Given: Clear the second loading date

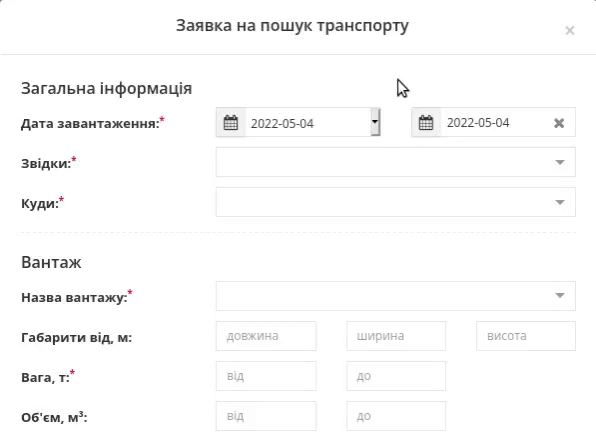Looking at the screenshot, I should (559, 123).
